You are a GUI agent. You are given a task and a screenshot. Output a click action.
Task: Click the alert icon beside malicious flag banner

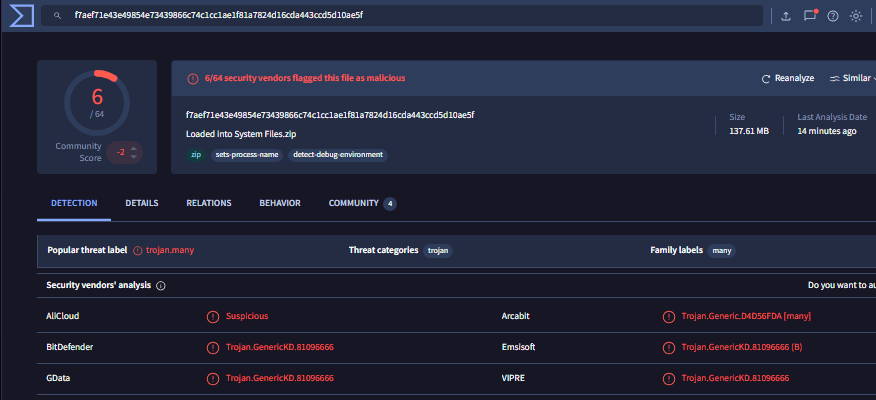(x=193, y=79)
